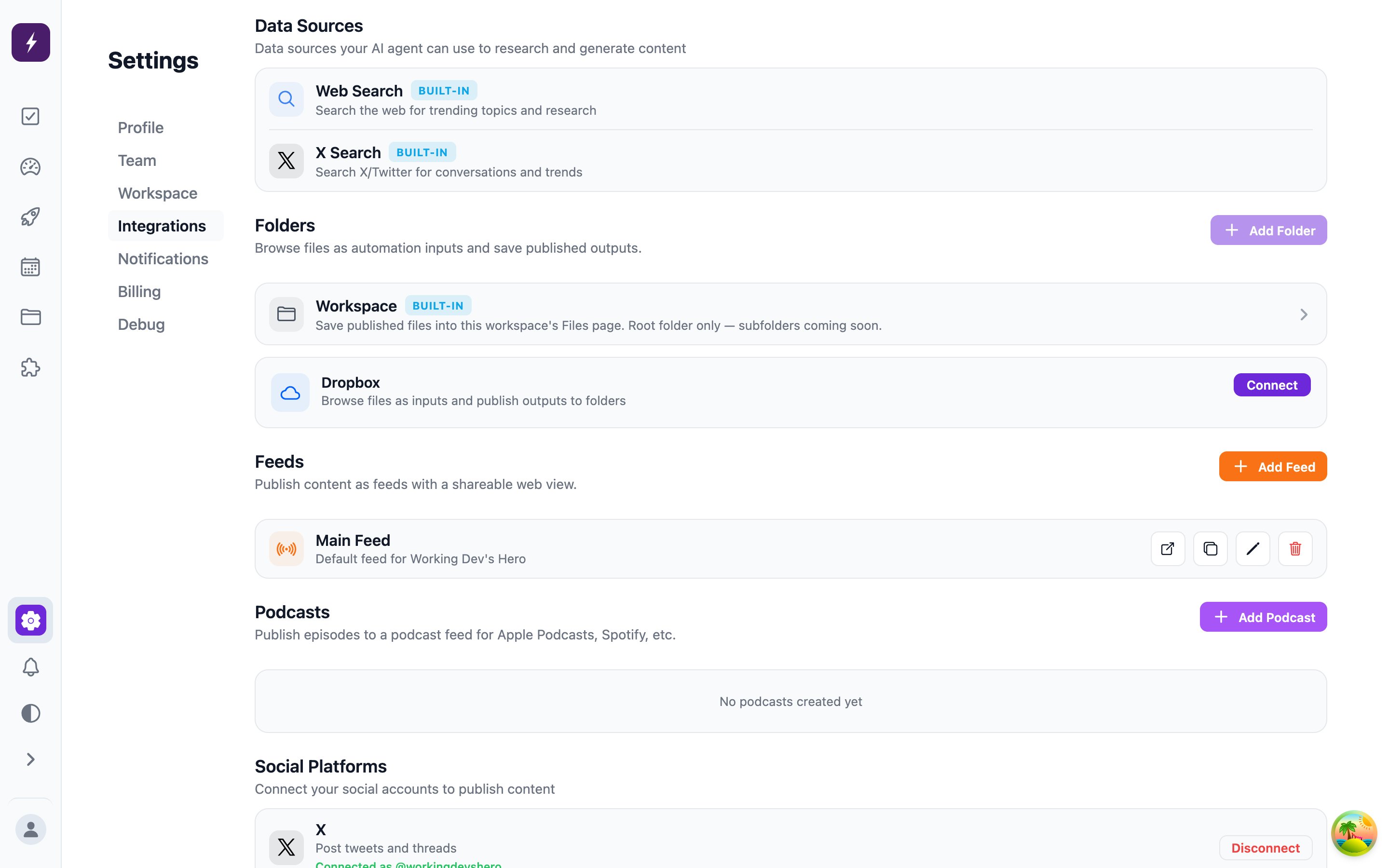Expand the Workspace folder row chevron
Image resolution: width=1389 pixels, height=868 pixels.
click(1304, 314)
